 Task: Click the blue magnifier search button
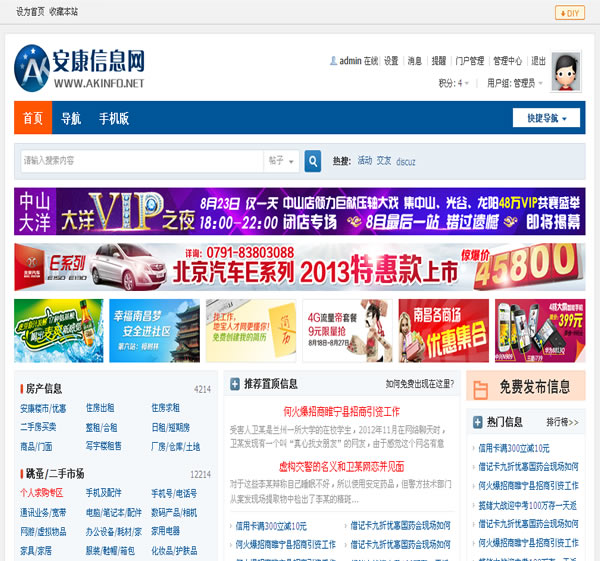pos(313,161)
